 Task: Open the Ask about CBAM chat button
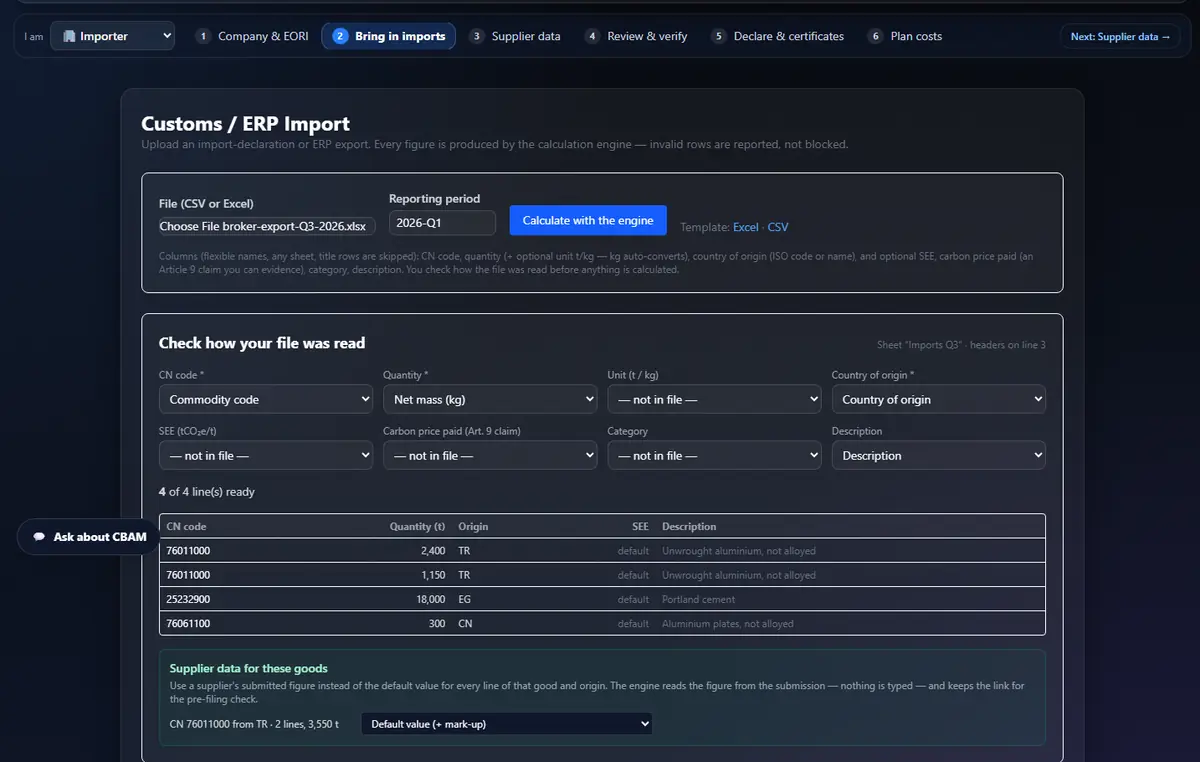[88, 537]
